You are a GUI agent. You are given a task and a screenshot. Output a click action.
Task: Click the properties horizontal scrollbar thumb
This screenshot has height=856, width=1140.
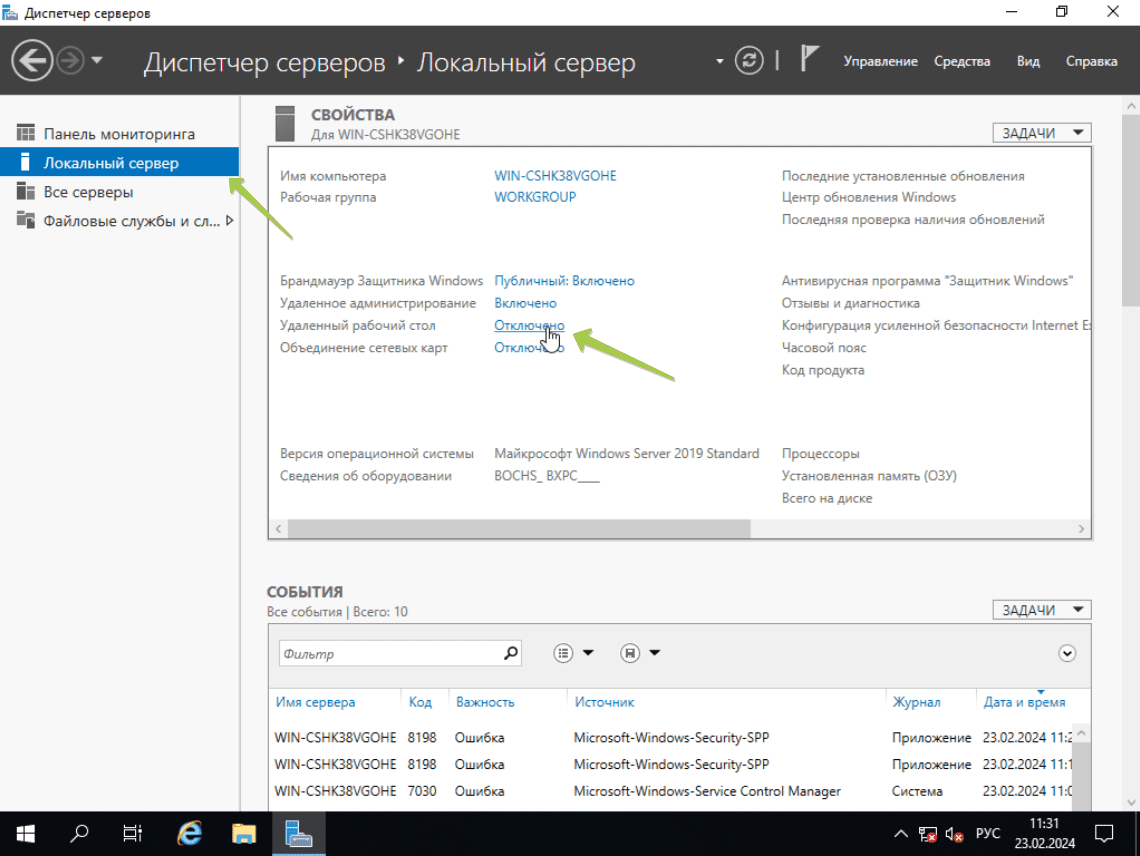click(519, 529)
